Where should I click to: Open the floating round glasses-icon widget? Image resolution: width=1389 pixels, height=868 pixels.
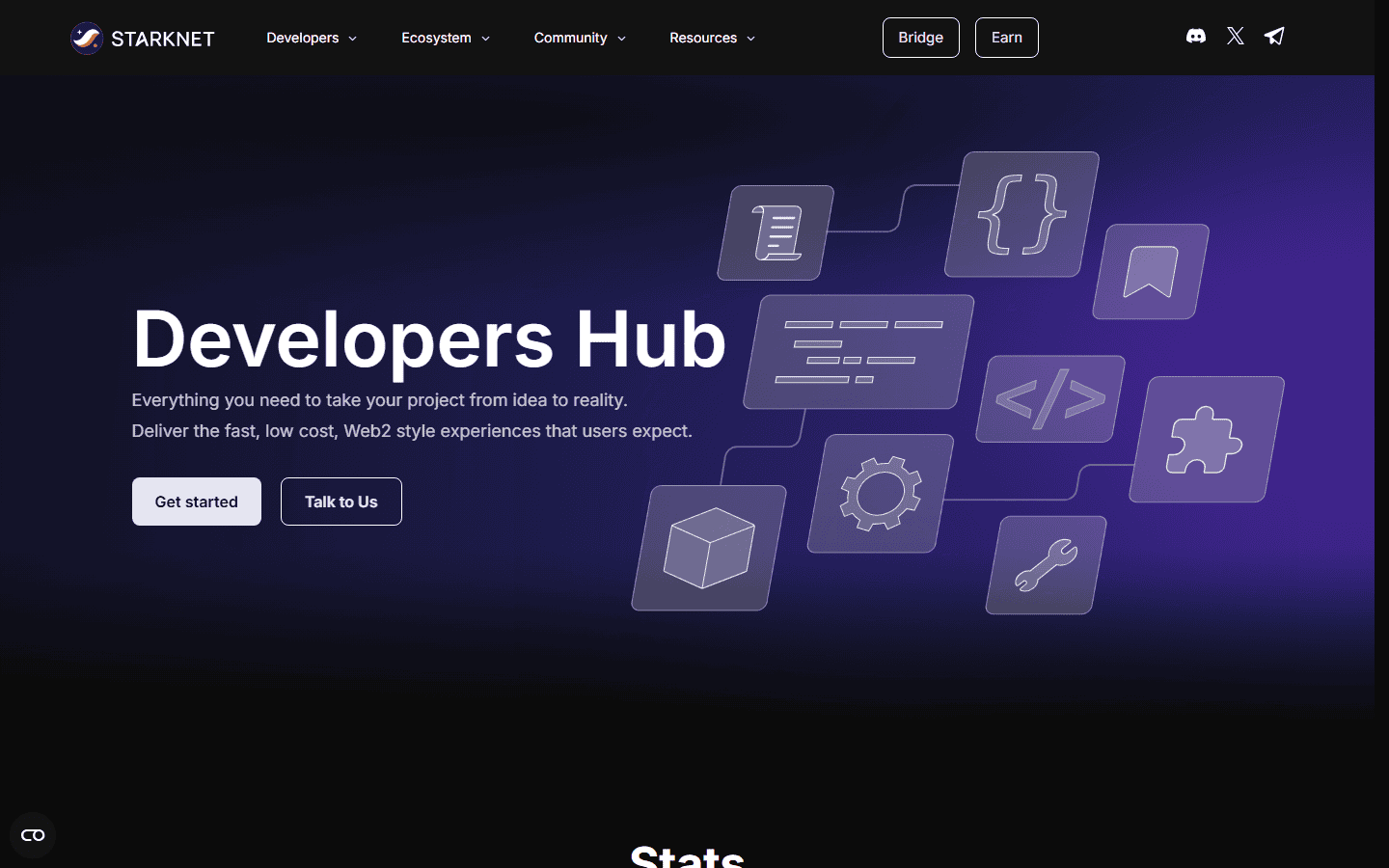[x=33, y=835]
